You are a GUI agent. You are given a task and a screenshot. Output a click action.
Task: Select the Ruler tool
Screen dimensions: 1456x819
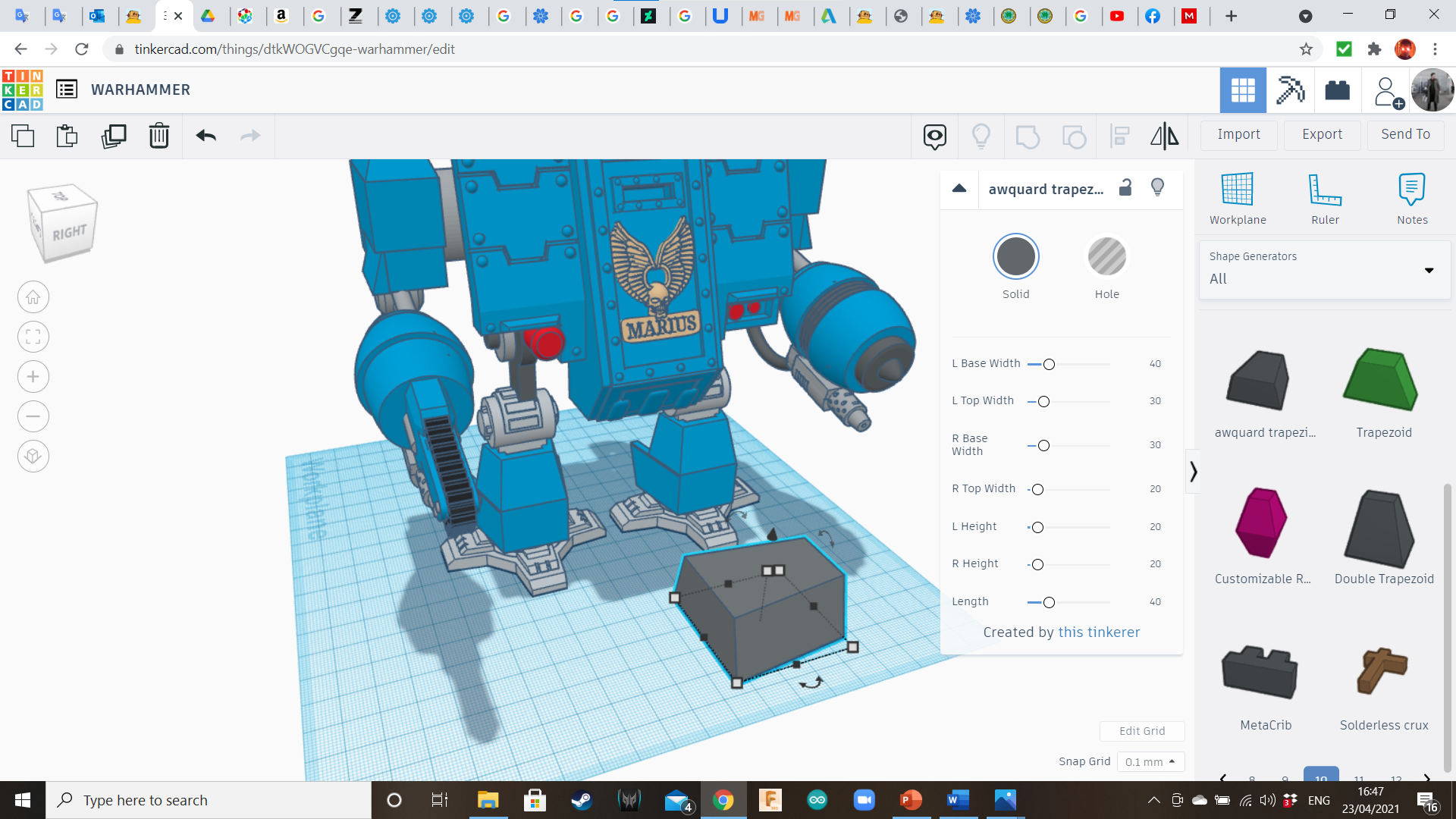1325,199
